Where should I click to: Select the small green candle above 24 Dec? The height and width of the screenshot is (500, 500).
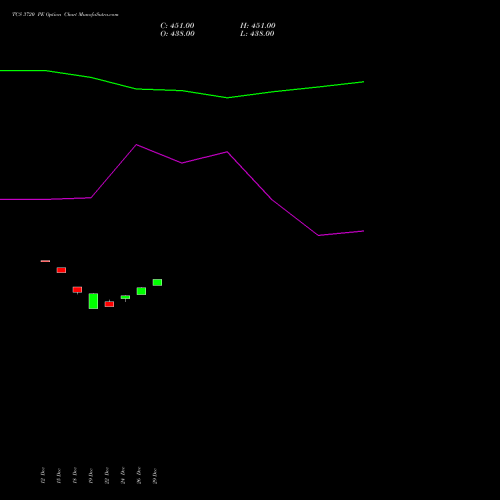point(125,297)
